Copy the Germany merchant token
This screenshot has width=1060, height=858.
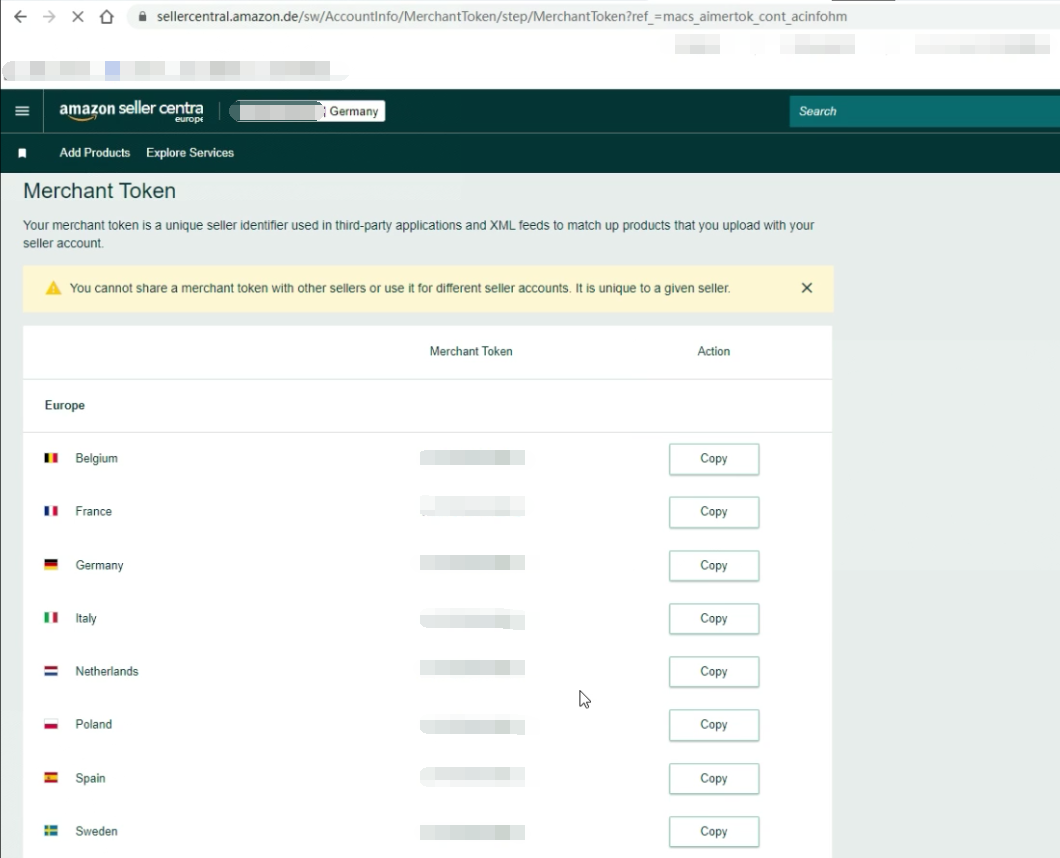(x=714, y=565)
